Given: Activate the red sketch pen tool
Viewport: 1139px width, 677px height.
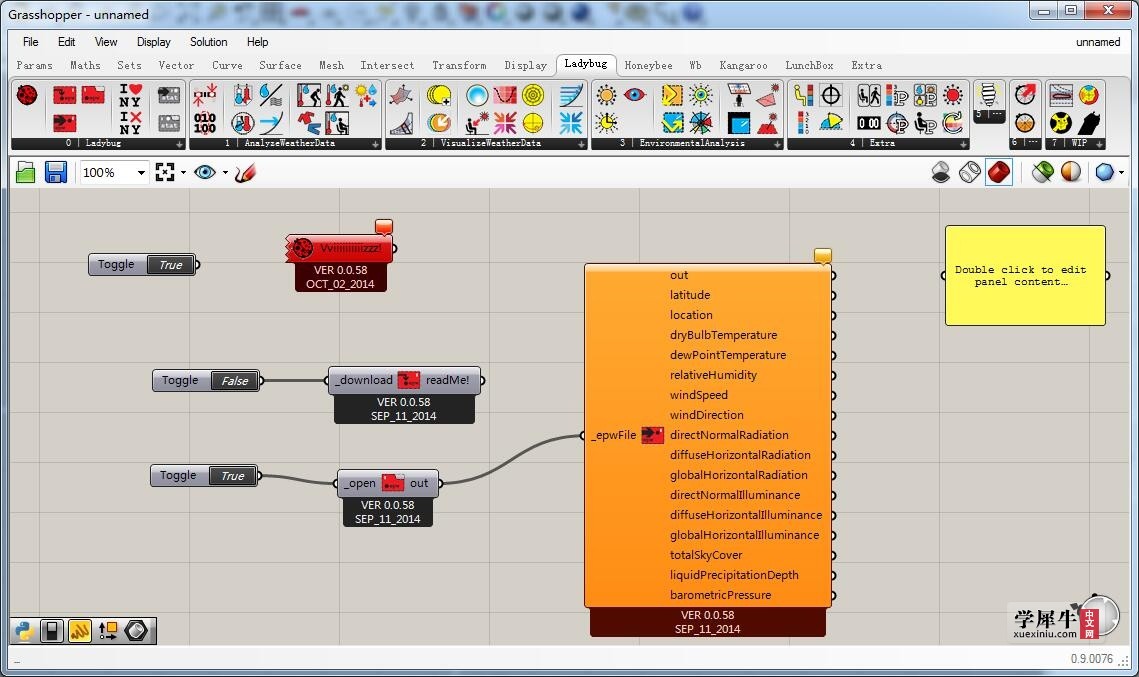Looking at the screenshot, I should click(x=245, y=172).
